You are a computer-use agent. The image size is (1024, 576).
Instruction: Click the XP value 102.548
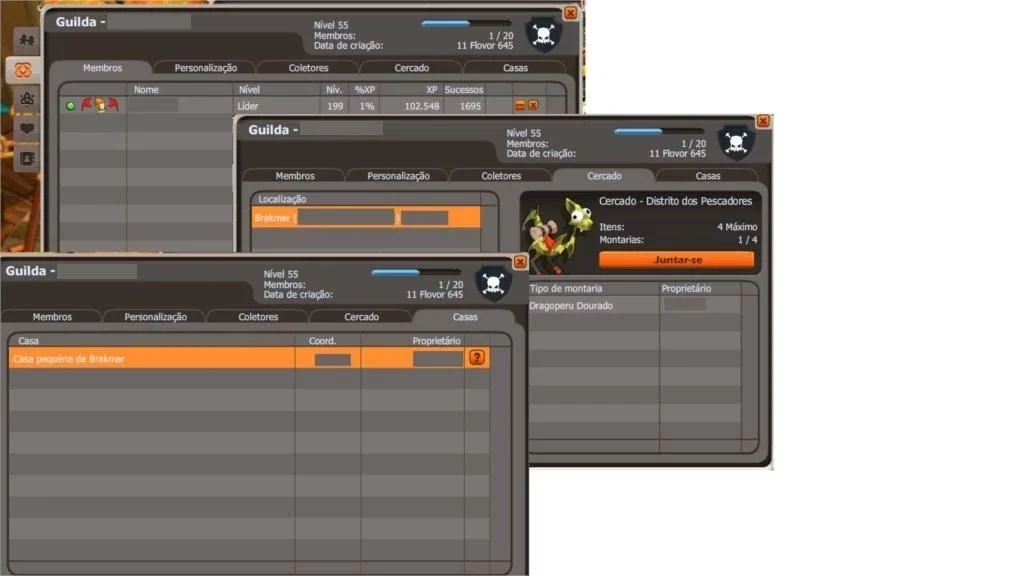coord(422,106)
